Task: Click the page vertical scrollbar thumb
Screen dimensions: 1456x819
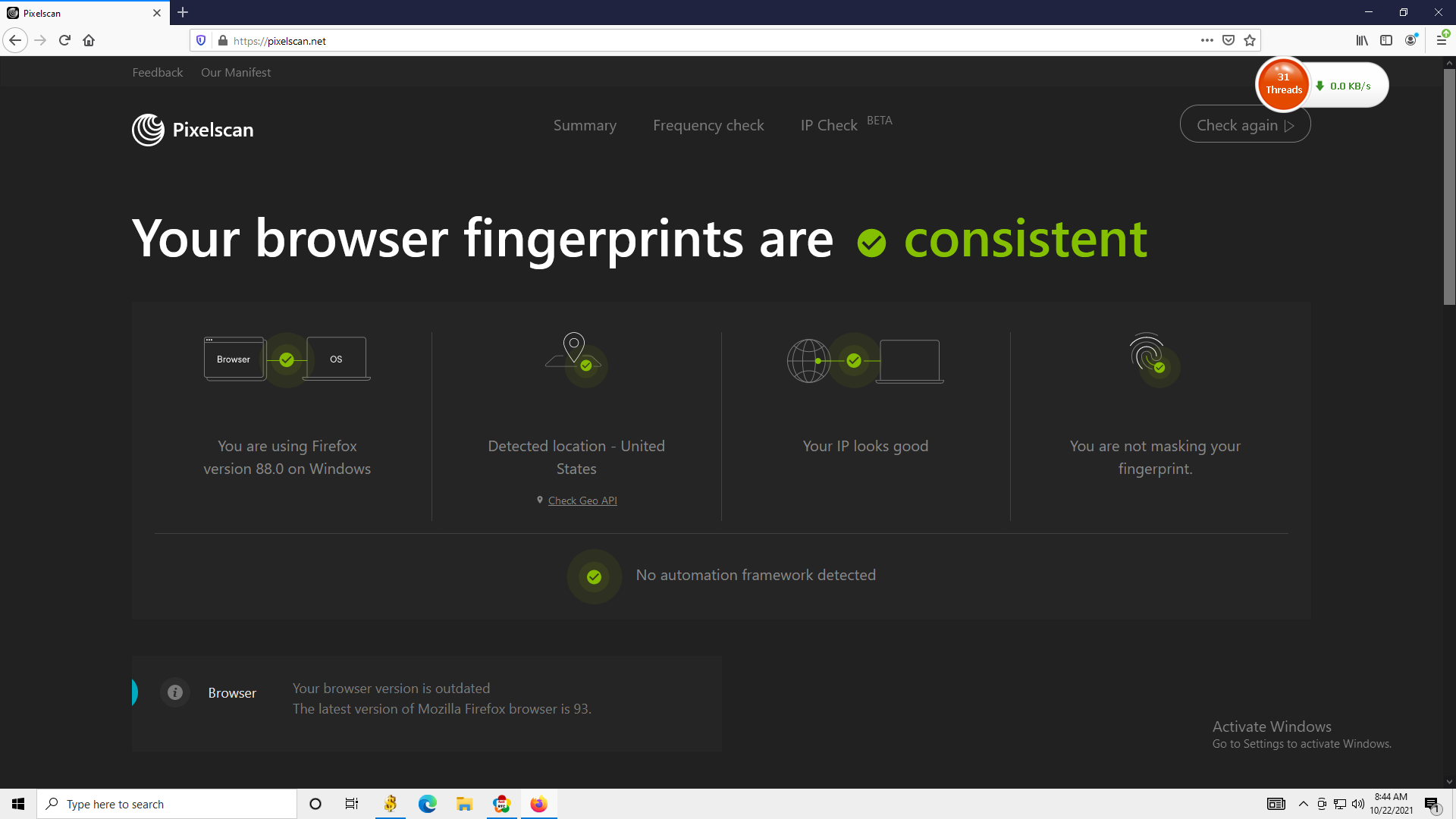Action: pos(1449,186)
